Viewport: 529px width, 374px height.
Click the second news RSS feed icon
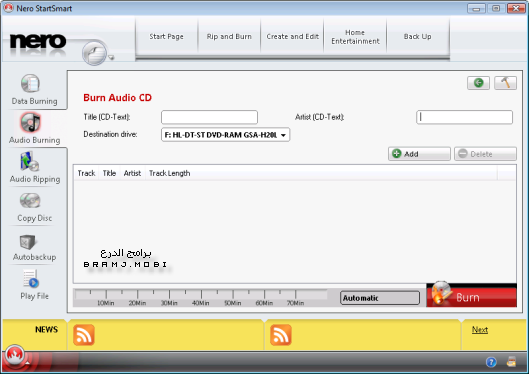(x=281, y=335)
